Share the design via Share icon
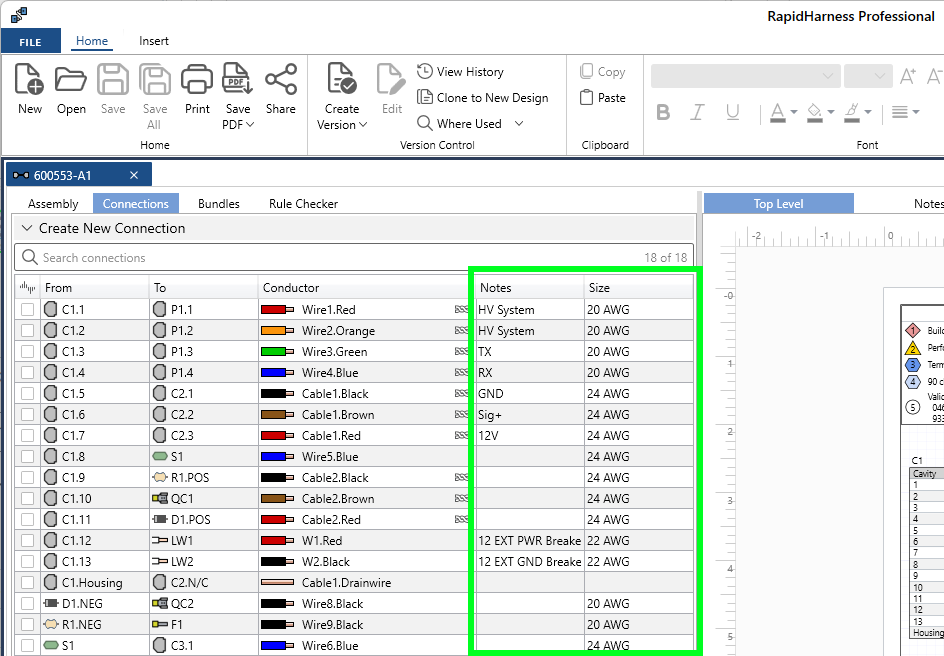Image resolution: width=944 pixels, height=656 pixels. click(281, 79)
